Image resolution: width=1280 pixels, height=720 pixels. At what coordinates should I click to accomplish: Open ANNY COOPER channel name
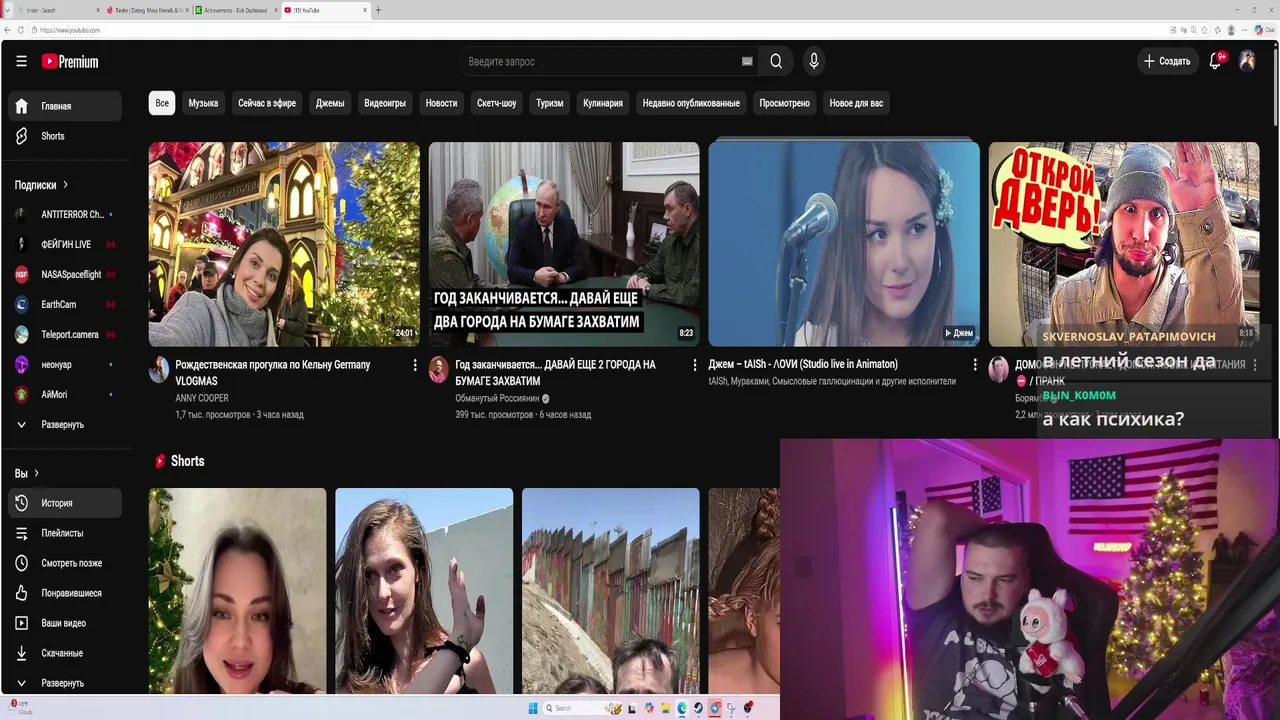click(x=202, y=398)
